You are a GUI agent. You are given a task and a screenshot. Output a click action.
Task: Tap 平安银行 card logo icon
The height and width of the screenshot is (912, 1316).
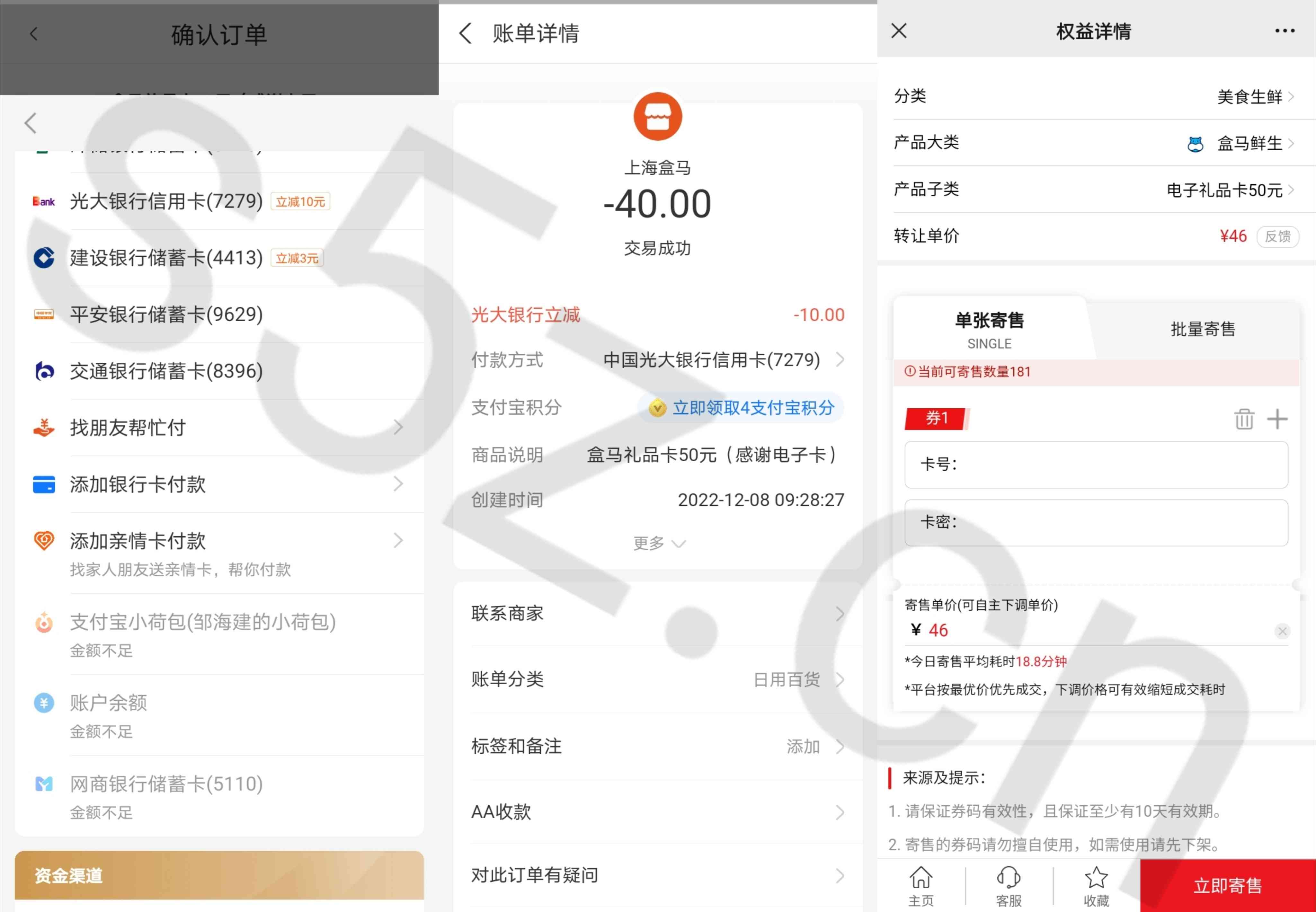(x=44, y=314)
